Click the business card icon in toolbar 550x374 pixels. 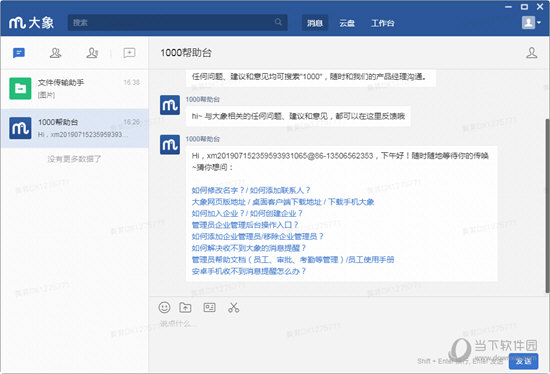[209, 307]
